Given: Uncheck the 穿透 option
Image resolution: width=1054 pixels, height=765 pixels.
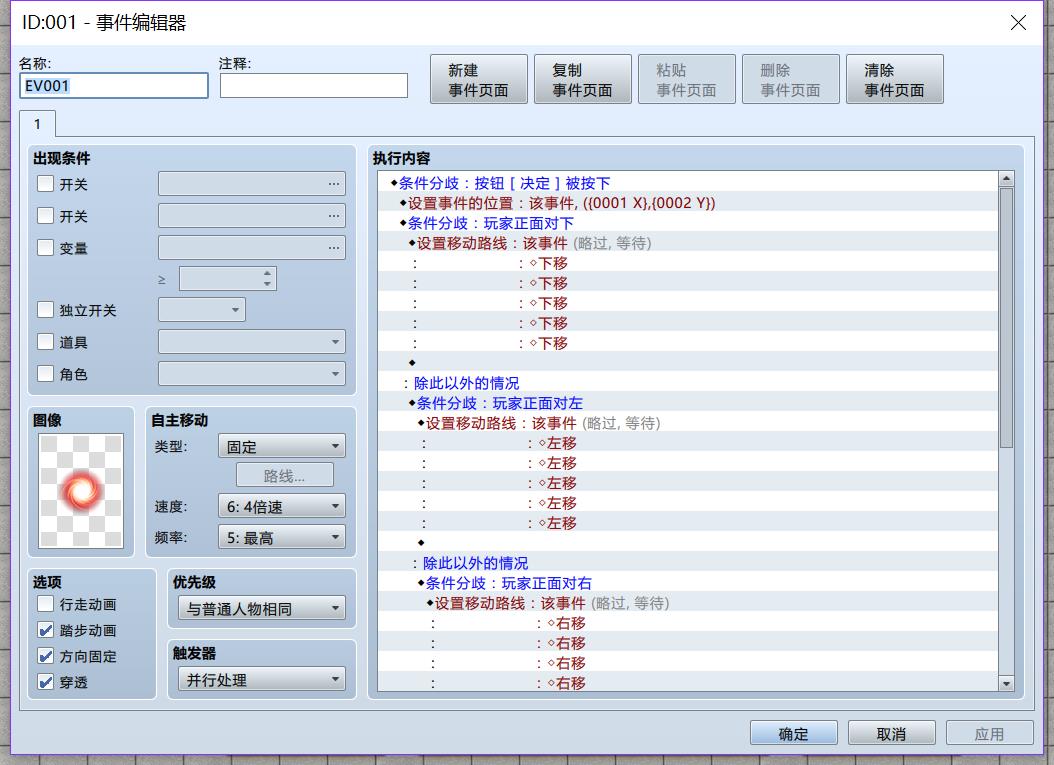Looking at the screenshot, I should [x=45, y=682].
